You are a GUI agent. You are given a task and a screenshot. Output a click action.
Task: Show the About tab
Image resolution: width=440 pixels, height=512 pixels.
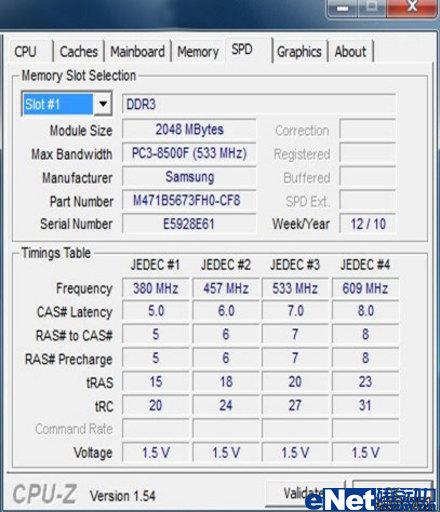coord(351,52)
